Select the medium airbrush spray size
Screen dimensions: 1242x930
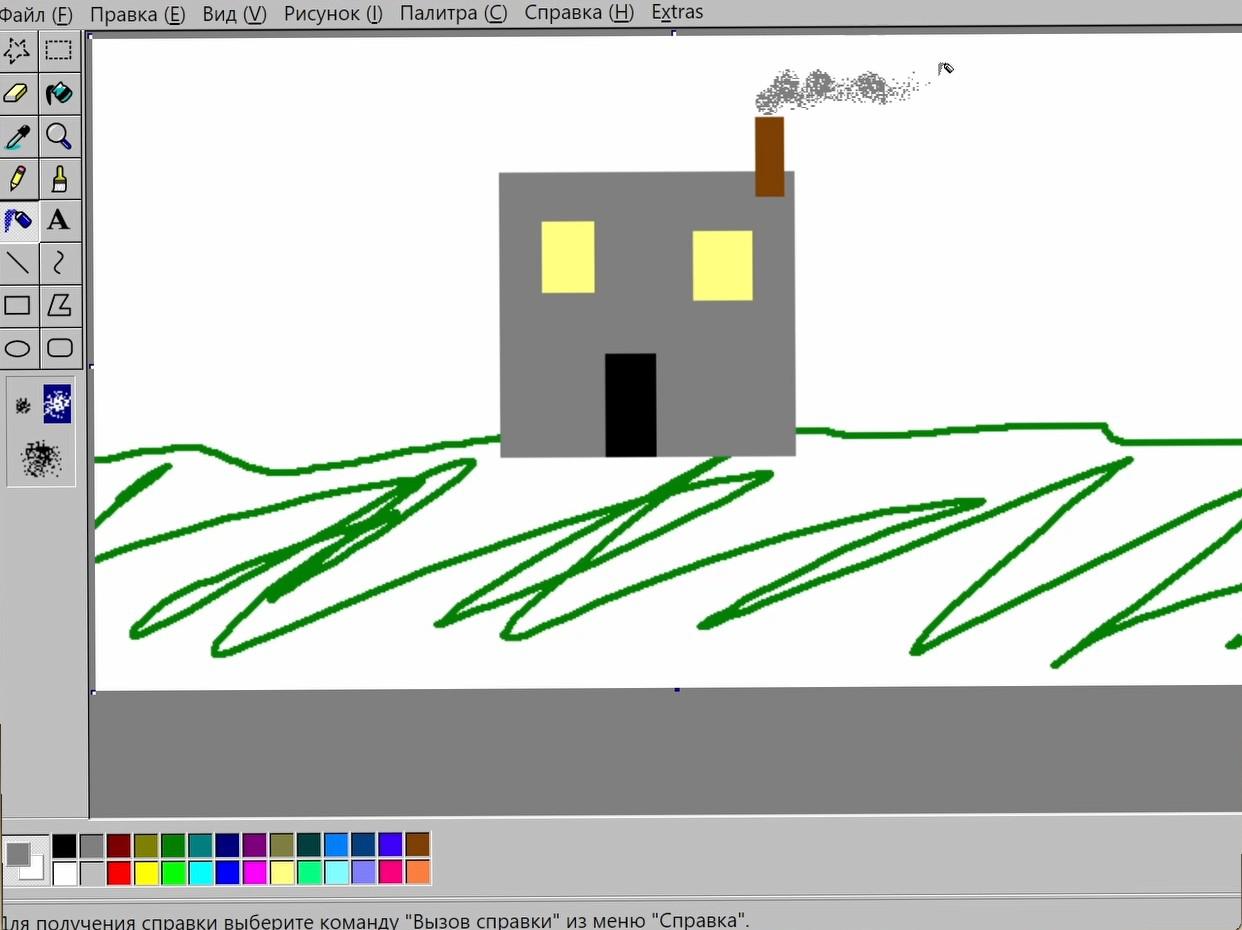click(57, 404)
